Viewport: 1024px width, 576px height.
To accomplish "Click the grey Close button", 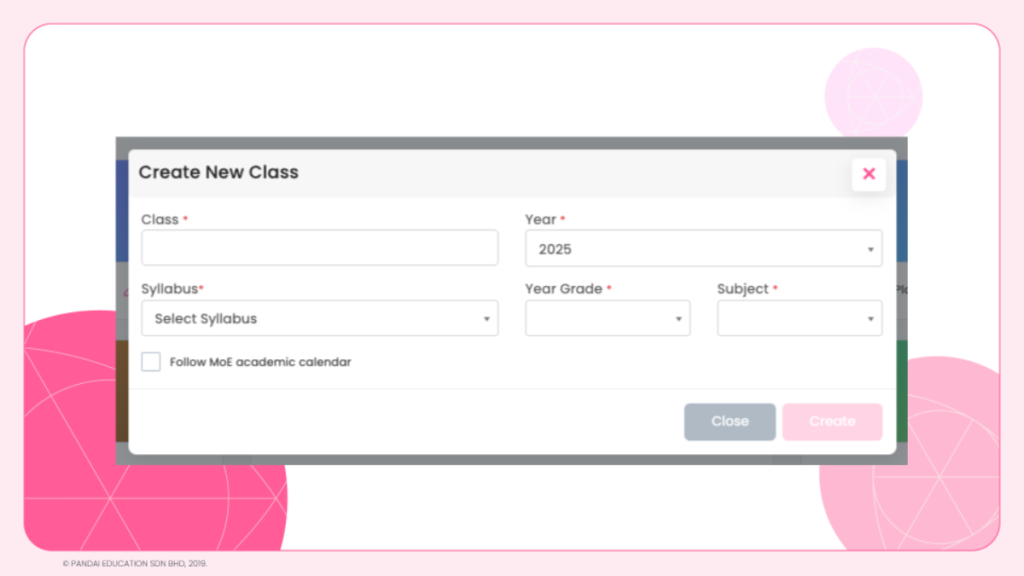I will point(729,421).
